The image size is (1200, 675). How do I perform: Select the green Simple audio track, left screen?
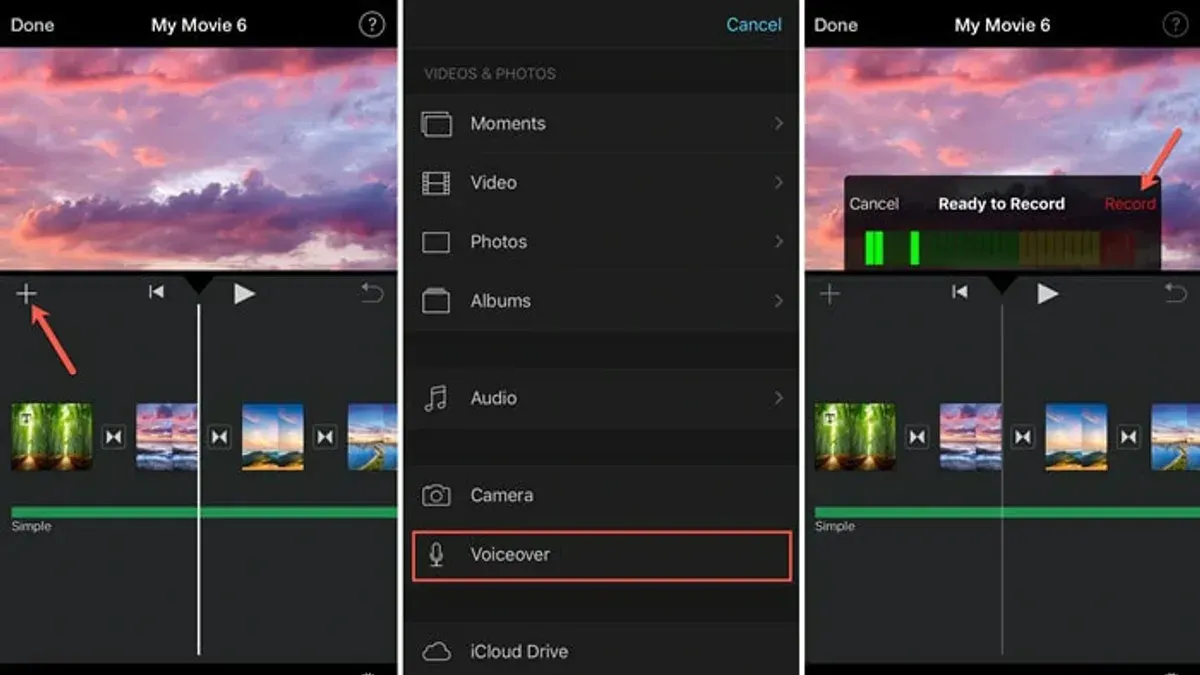pyautogui.click(x=204, y=512)
